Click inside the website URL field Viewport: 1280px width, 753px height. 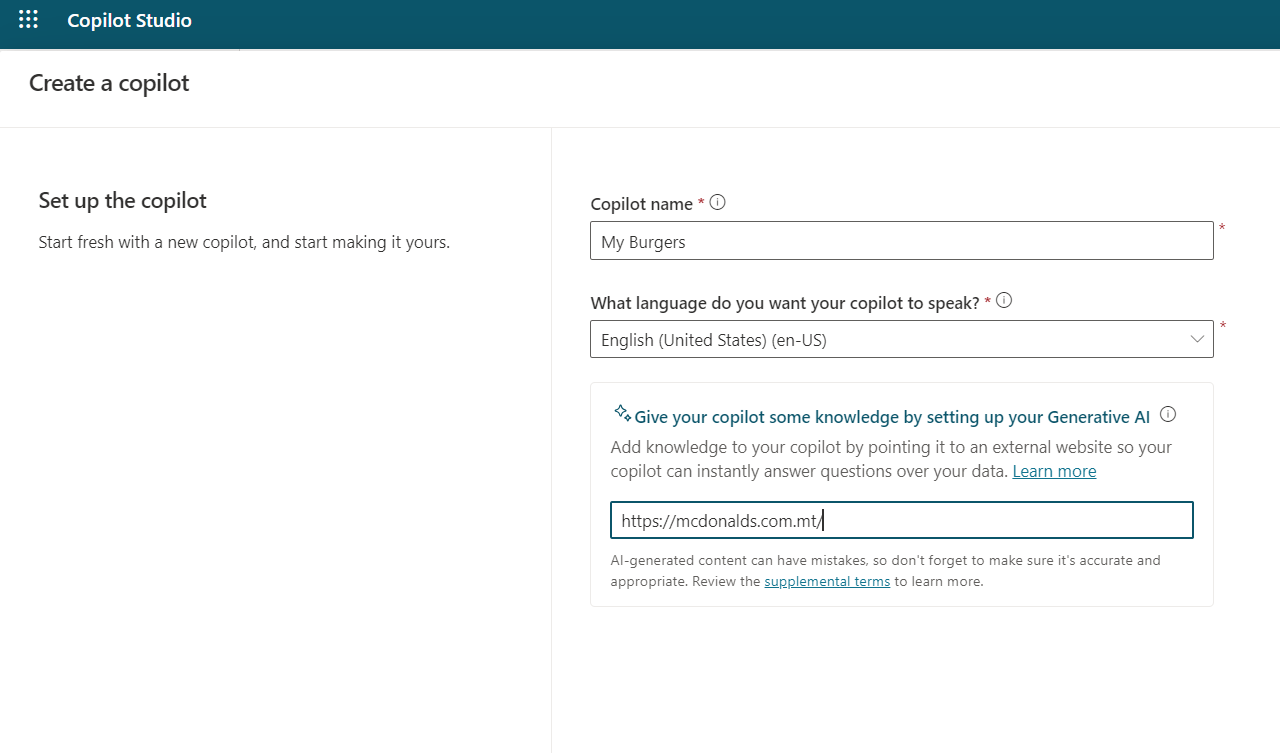(901, 519)
